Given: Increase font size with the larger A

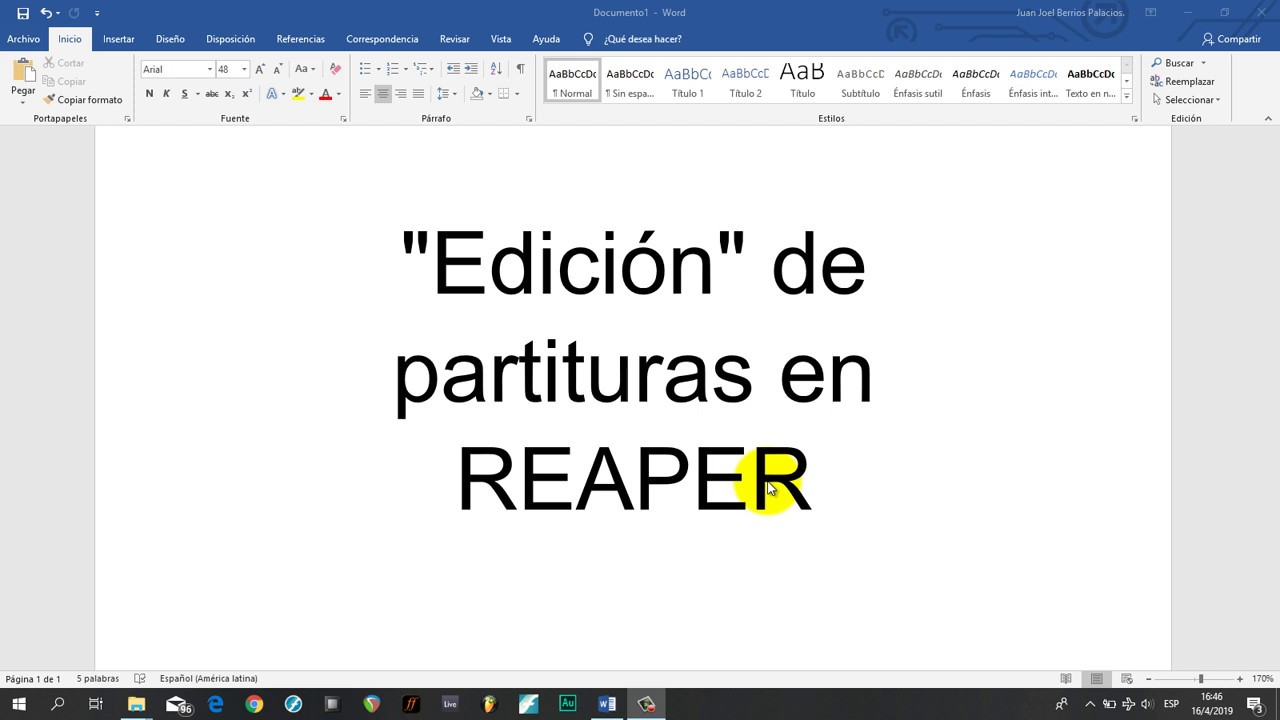Looking at the screenshot, I should point(260,69).
